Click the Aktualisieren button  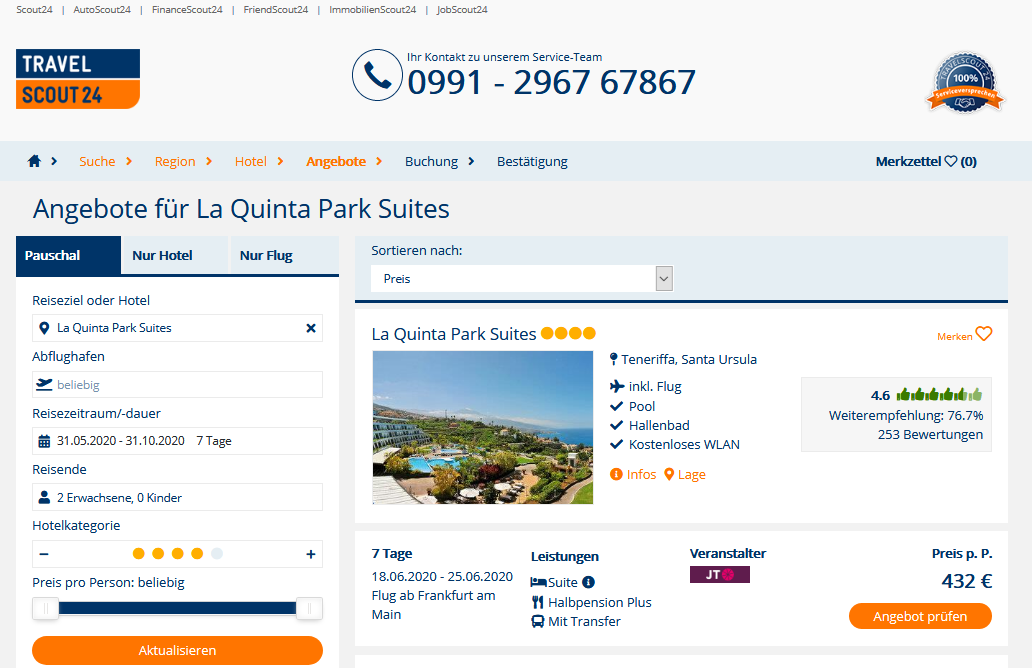pyautogui.click(x=177, y=650)
